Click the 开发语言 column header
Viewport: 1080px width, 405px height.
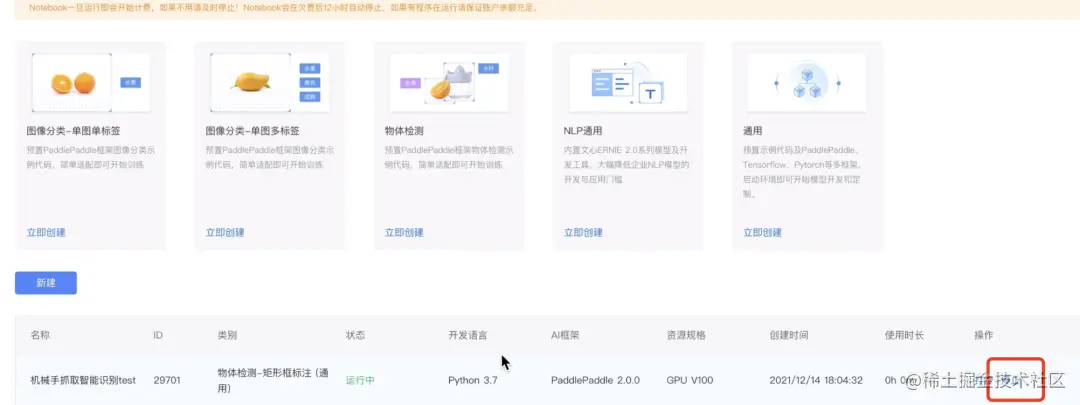[x=468, y=335]
